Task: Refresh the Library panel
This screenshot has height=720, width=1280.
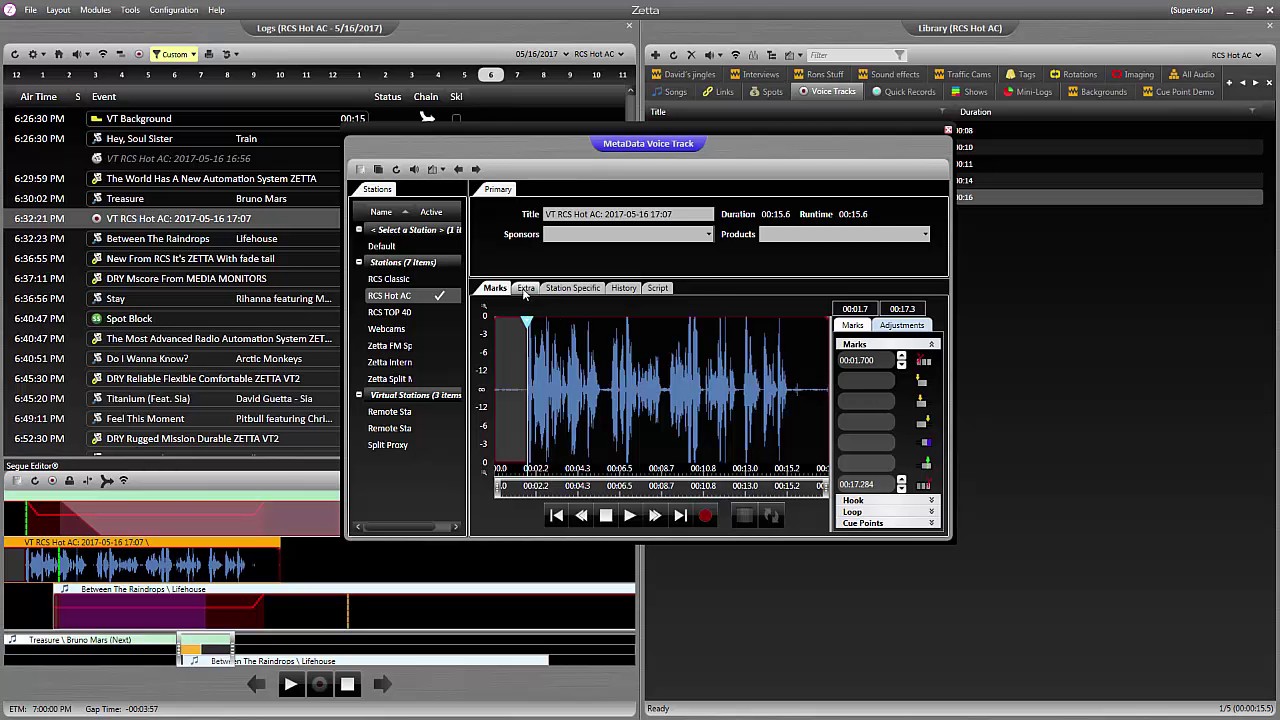Action: tap(672, 55)
